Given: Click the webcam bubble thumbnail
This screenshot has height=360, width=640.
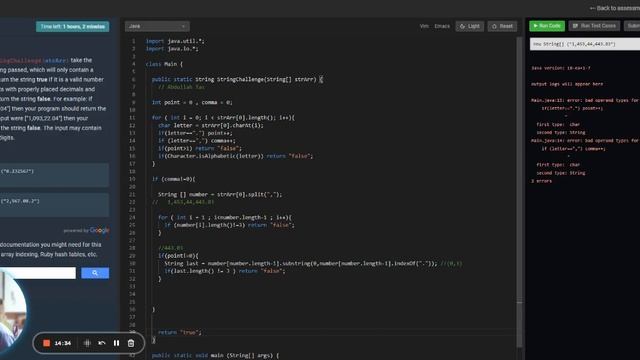Looking at the screenshot, I should coord(12,312).
